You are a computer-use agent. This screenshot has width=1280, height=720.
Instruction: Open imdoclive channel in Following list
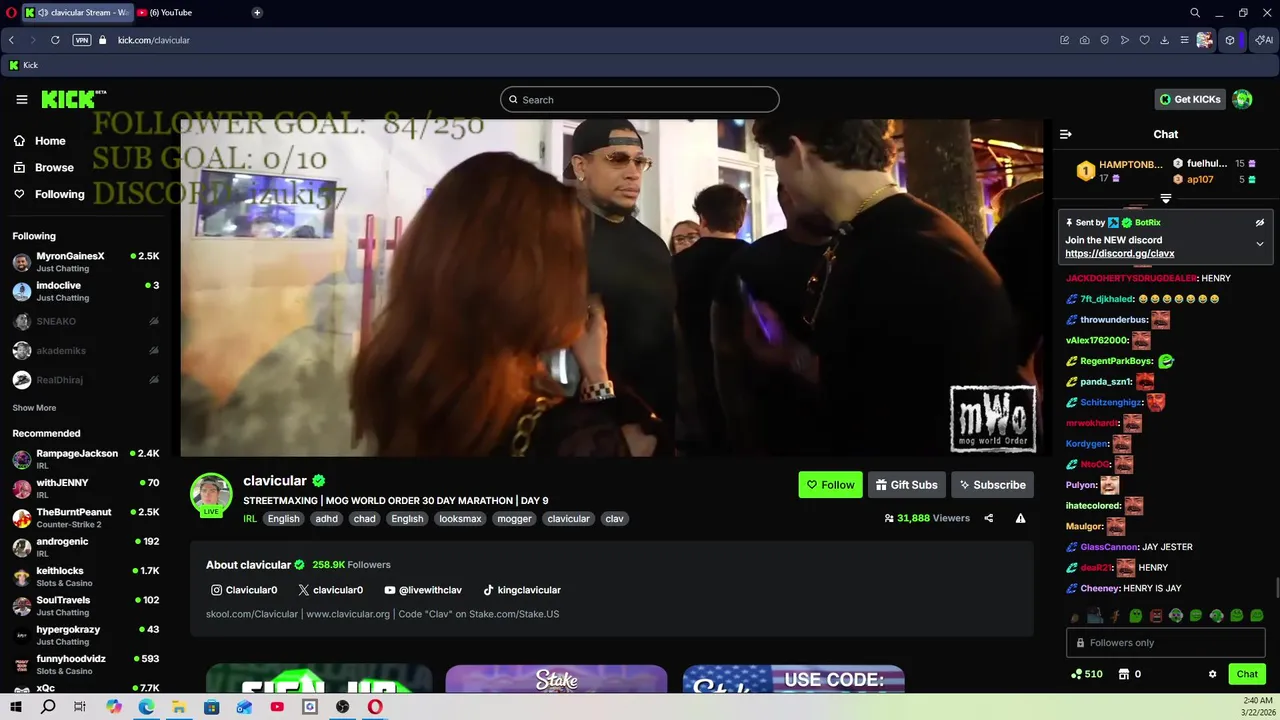[x=86, y=291]
